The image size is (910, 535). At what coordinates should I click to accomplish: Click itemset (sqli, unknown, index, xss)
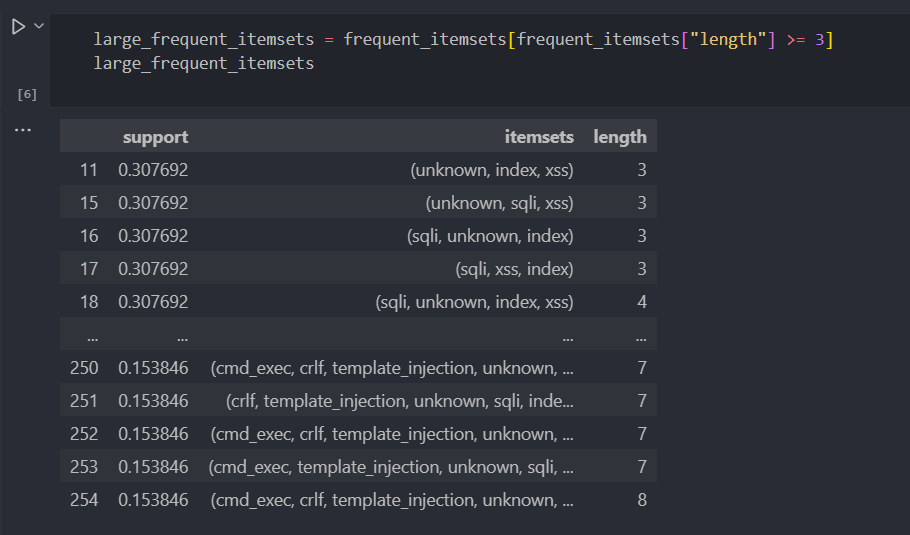474,302
